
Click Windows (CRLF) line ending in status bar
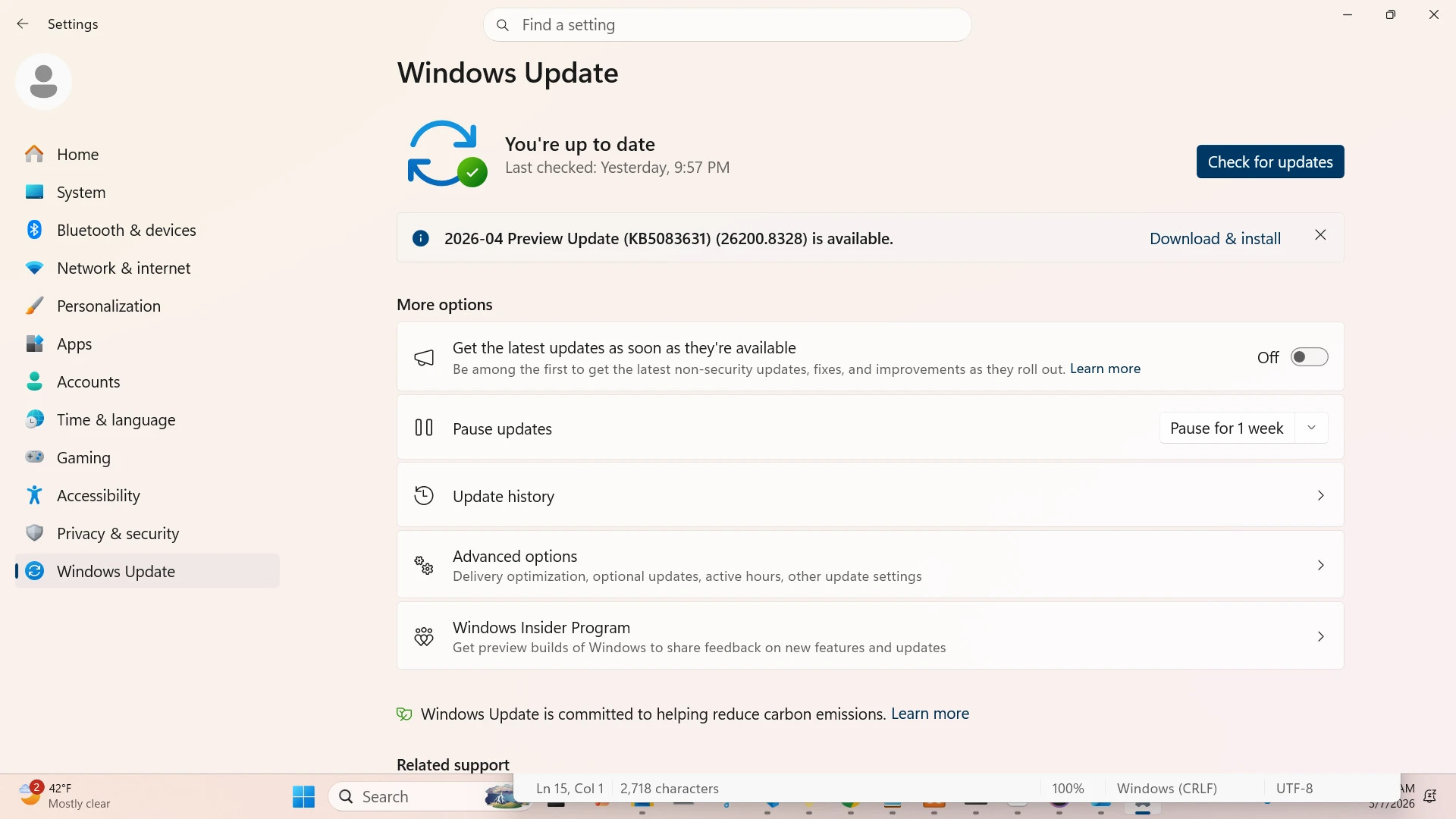click(x=1167, y=789)
